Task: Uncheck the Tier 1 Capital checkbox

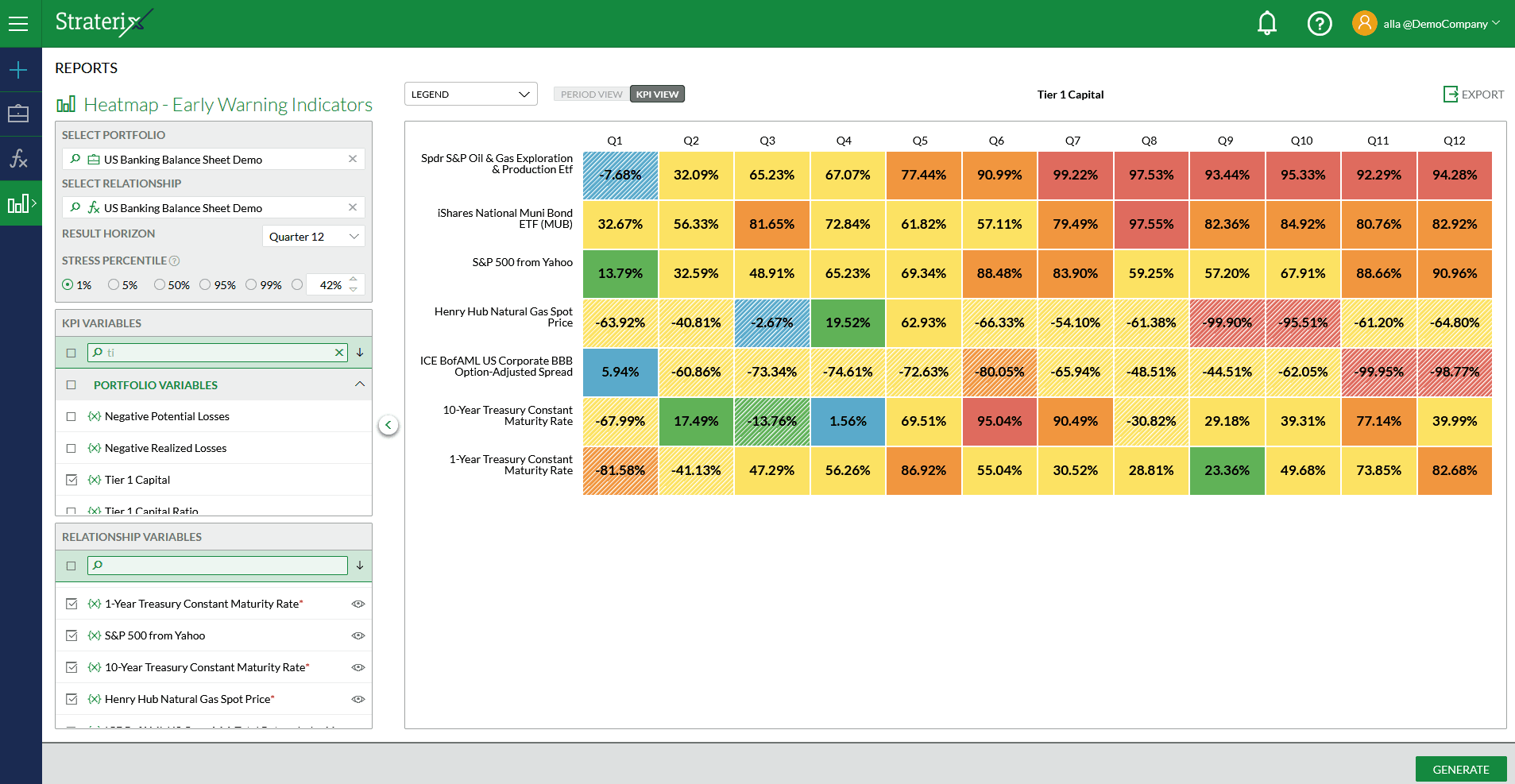Action: click(x=71, y=480)
